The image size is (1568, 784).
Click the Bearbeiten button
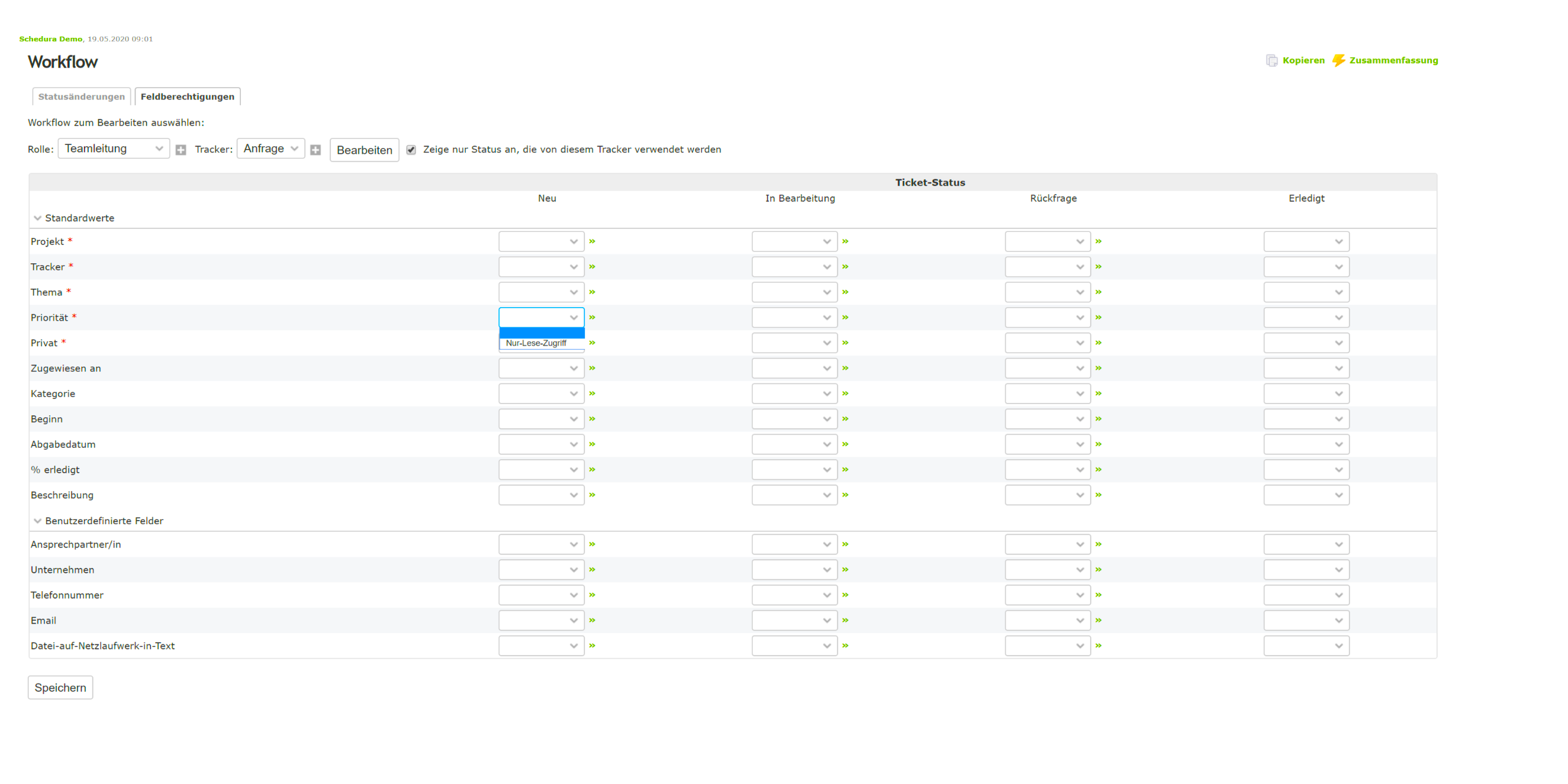click(x=364, y=150)
